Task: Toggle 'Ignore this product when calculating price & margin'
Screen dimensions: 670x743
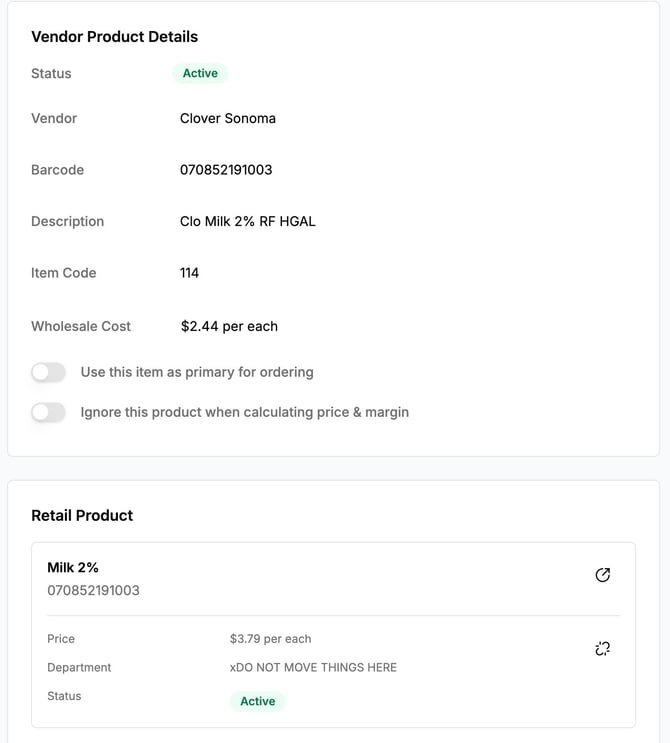Action: 48,412
